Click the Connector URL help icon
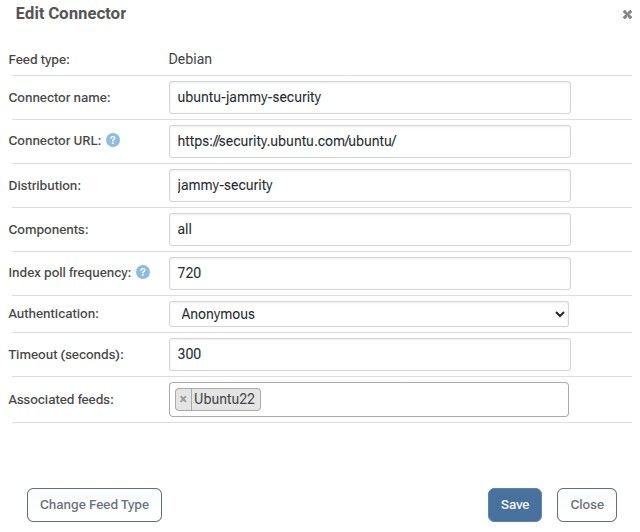The height and width of the screenshot is (532, 640). [x=113, y=140]
